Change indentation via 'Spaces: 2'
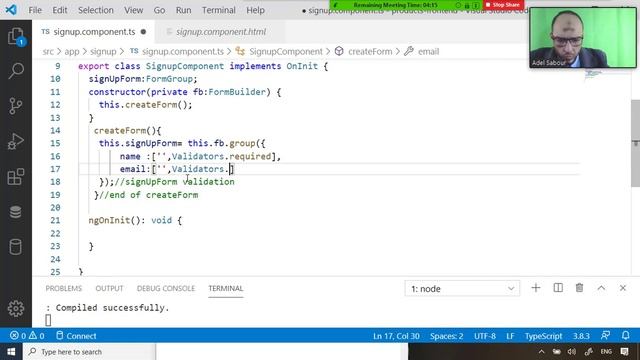 pos(447,336)
